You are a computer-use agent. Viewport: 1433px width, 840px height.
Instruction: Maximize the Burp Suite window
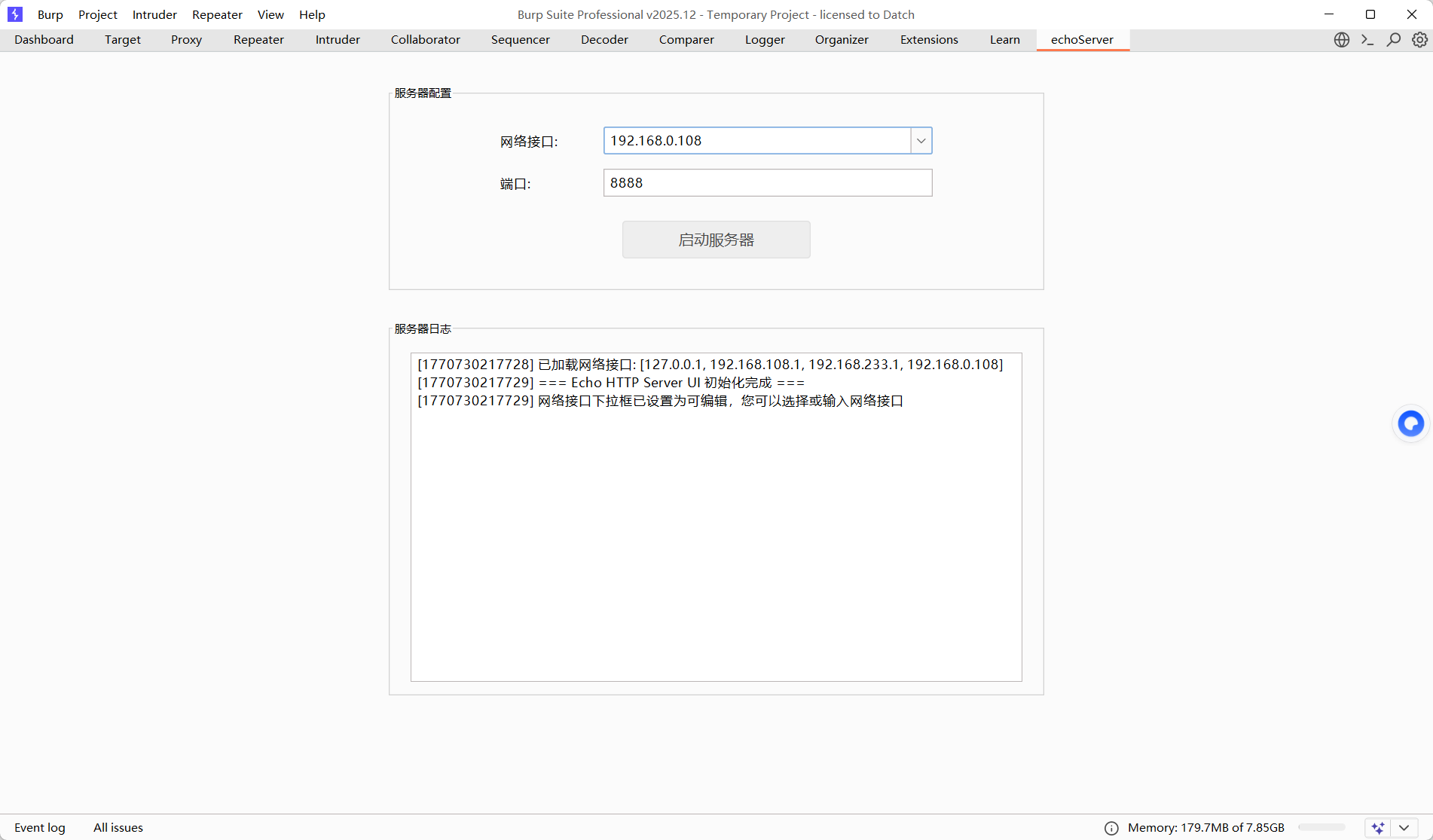(1370, 14)
